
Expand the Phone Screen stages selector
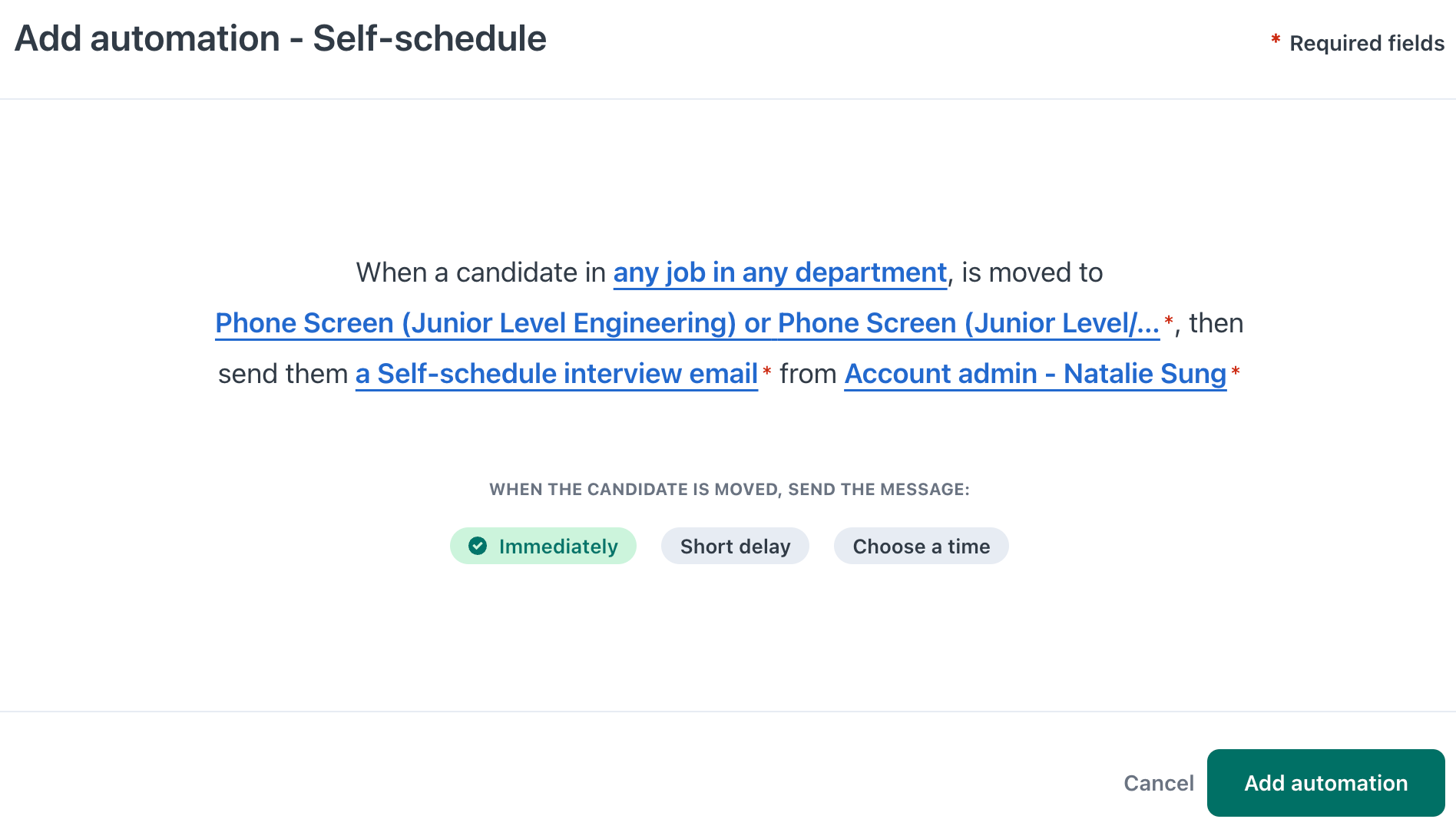point(687,323)
